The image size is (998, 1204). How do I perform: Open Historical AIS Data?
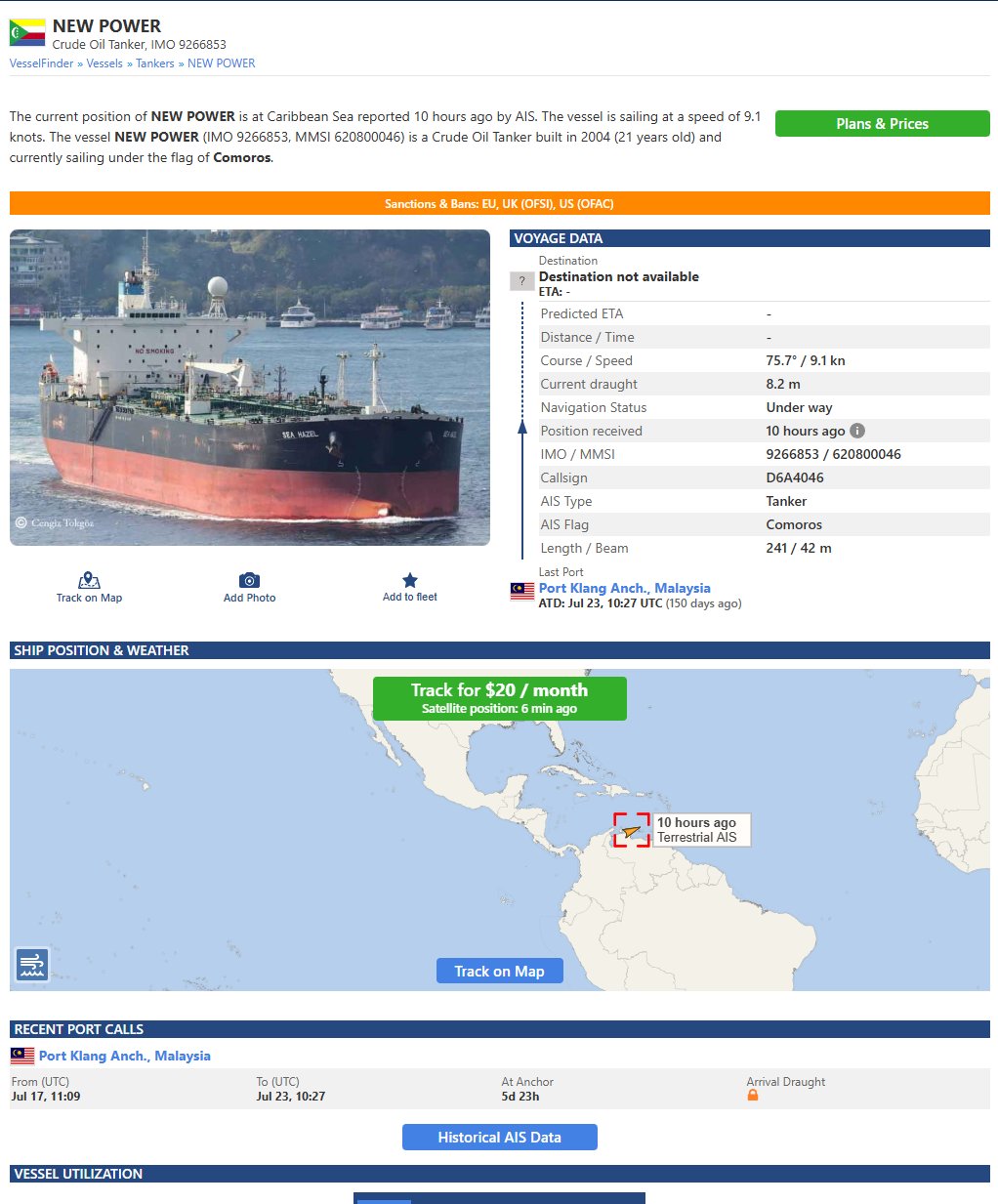point(499,1137)
